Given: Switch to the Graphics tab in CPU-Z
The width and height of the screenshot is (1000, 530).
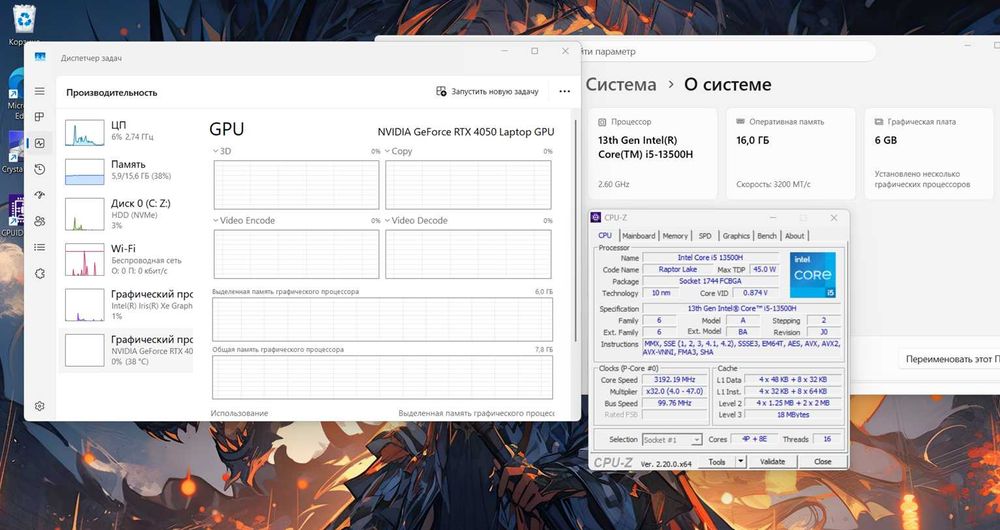Looking at the screenshot, I should [x=736, y=235].
